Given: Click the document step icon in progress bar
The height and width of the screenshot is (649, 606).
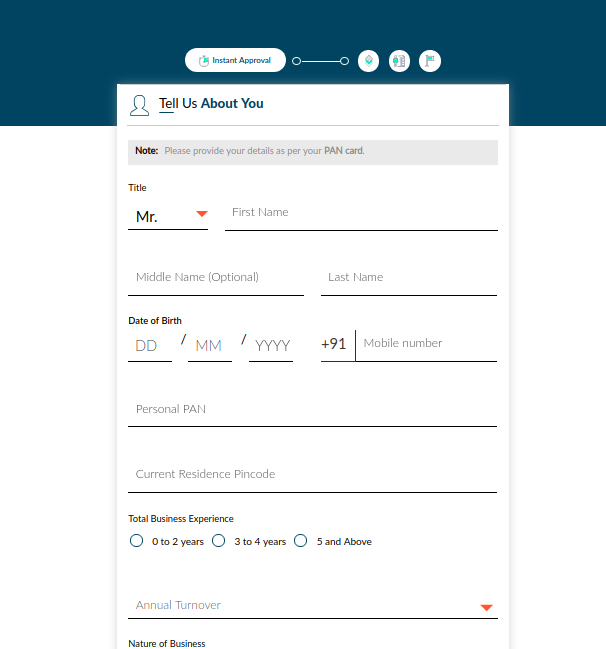Looking at the screenshot, I should [399, 60].
